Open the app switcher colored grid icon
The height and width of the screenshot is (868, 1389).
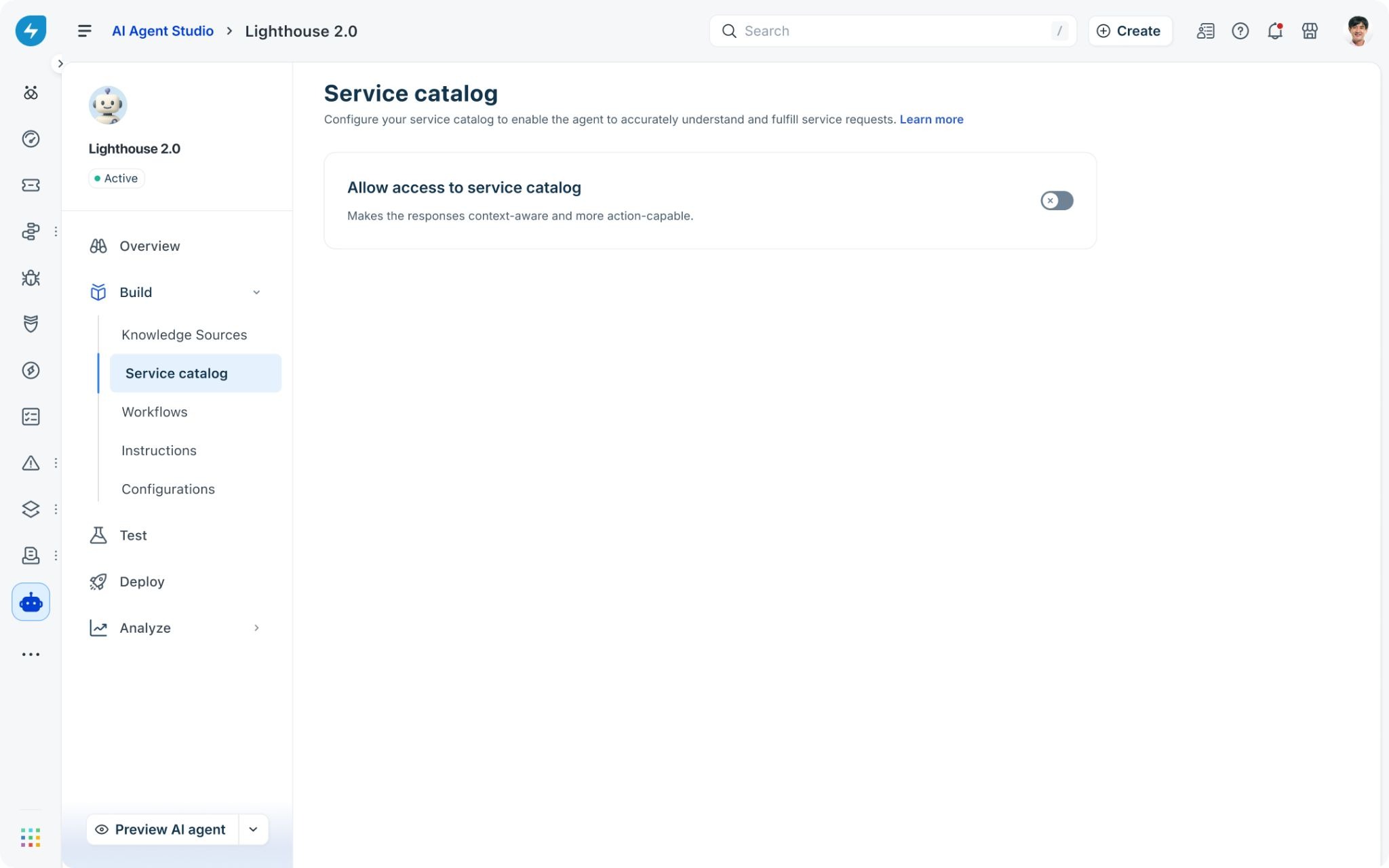tap(31, 837)
